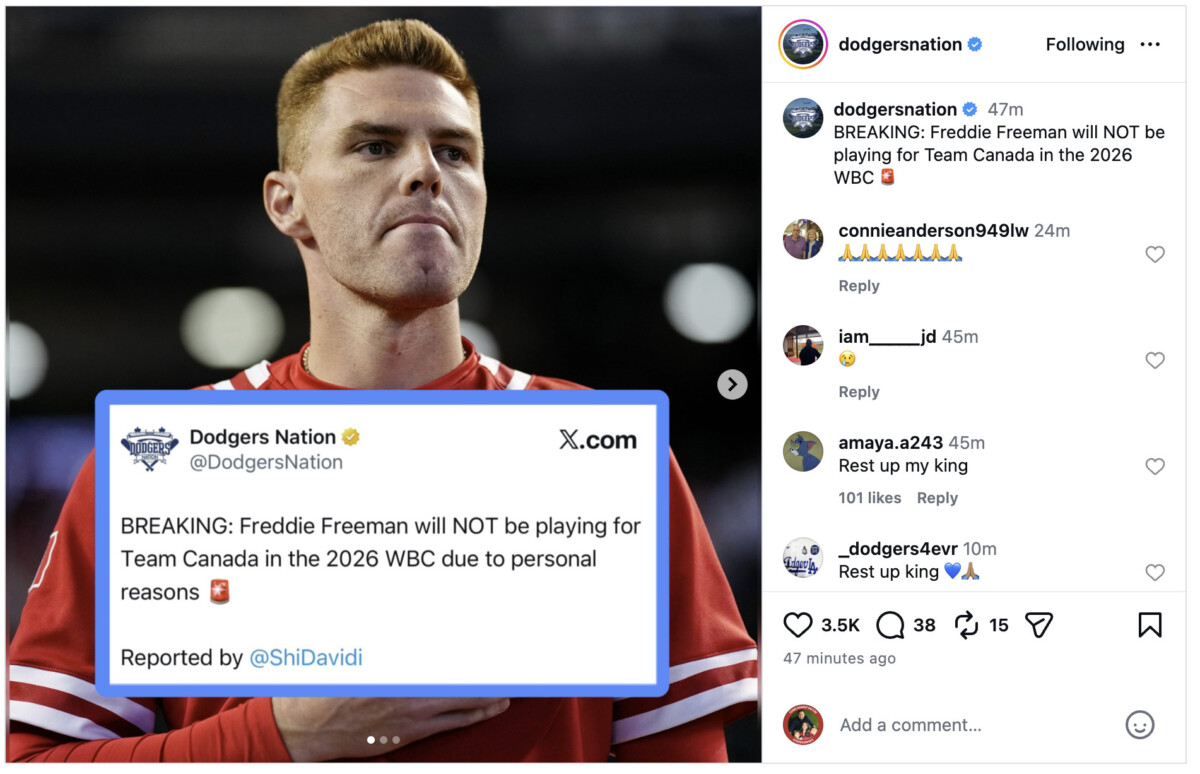Jump to the second carousel slide dot
The height and width of the screenshot is (774, 1200).
click(384, 740)
